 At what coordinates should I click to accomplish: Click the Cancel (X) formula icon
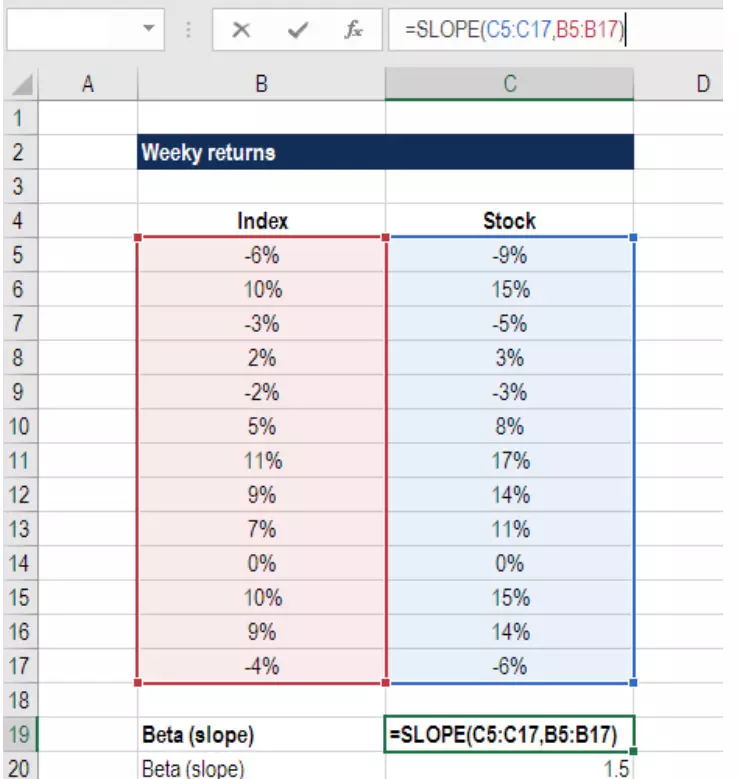point(241,30)
